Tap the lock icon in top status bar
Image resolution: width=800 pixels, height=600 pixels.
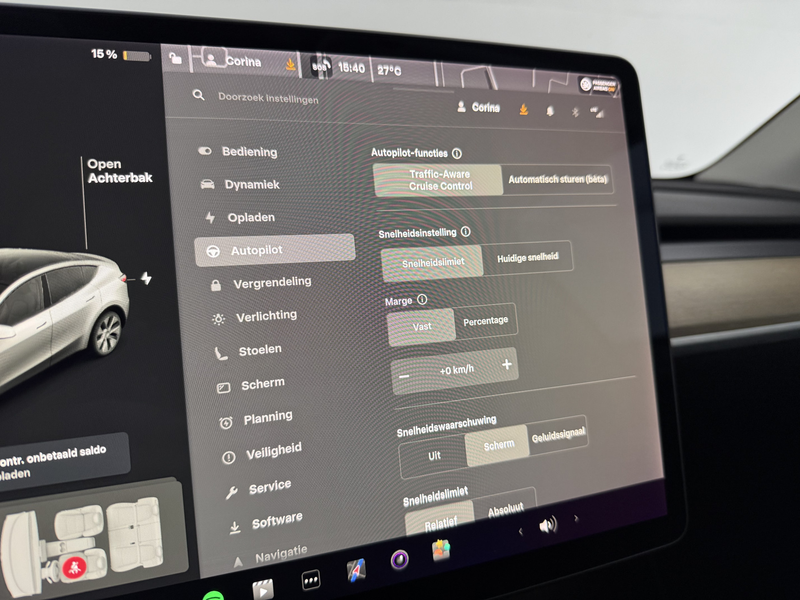pos(176,58)
